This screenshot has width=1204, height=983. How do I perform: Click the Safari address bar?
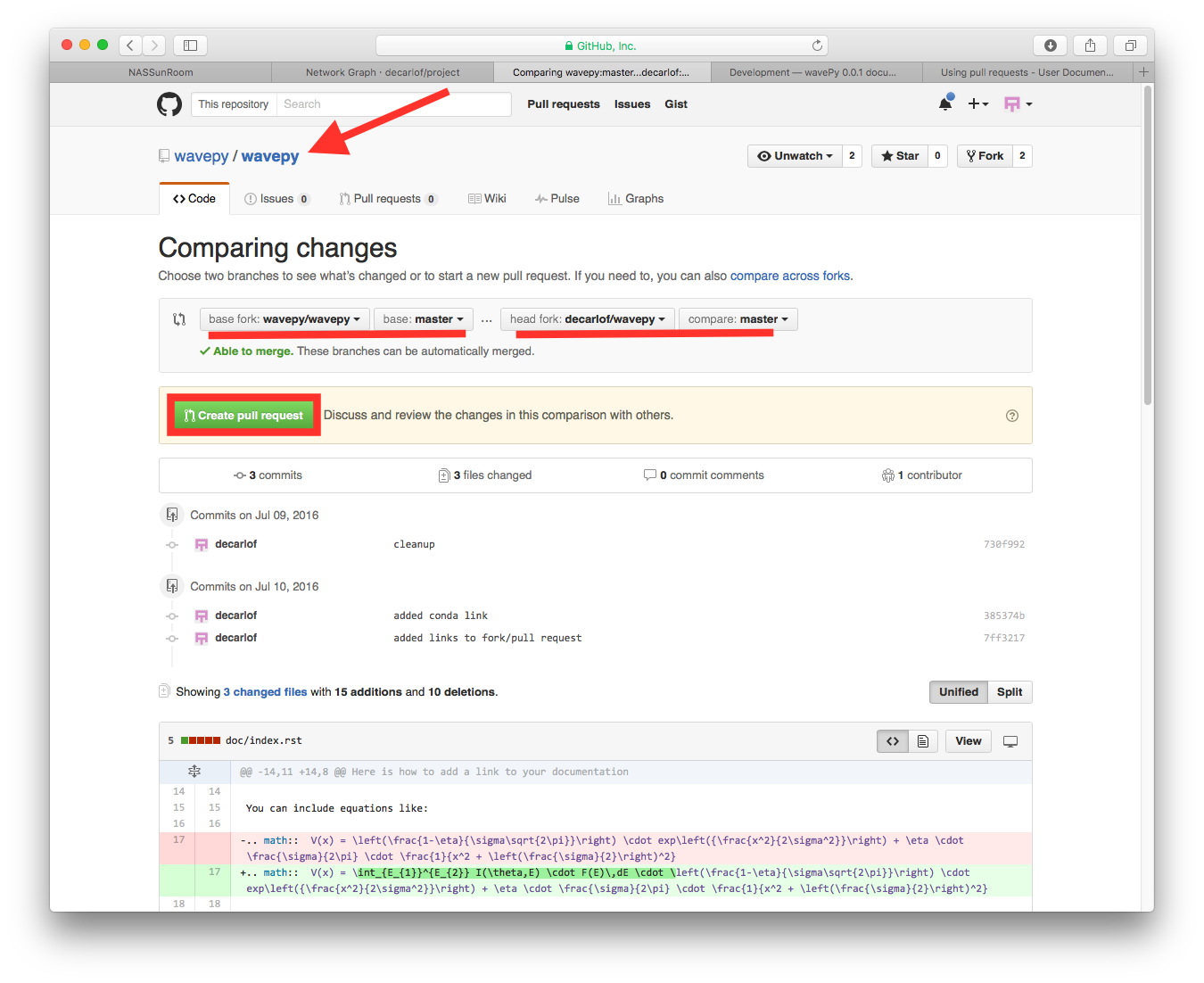[602, 45]
